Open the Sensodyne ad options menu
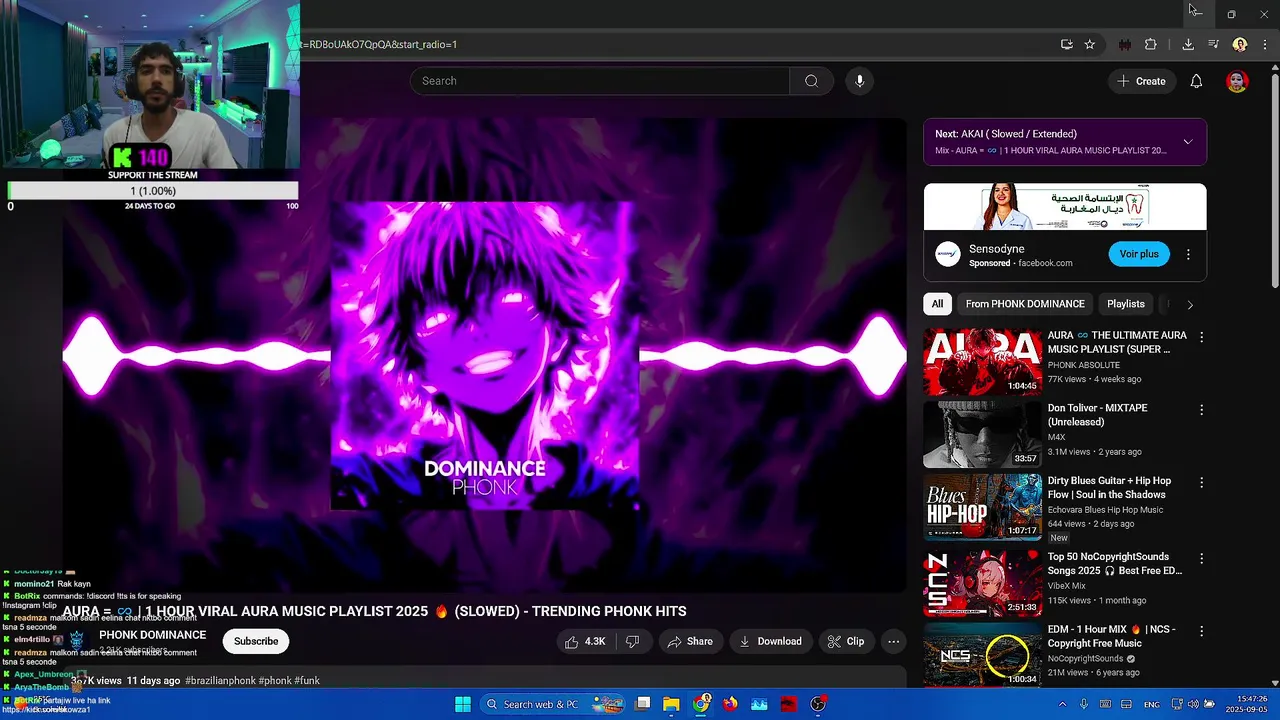Image resolution: width=1280 pixels, height=720 pixels. click(x=1188, y=255)
